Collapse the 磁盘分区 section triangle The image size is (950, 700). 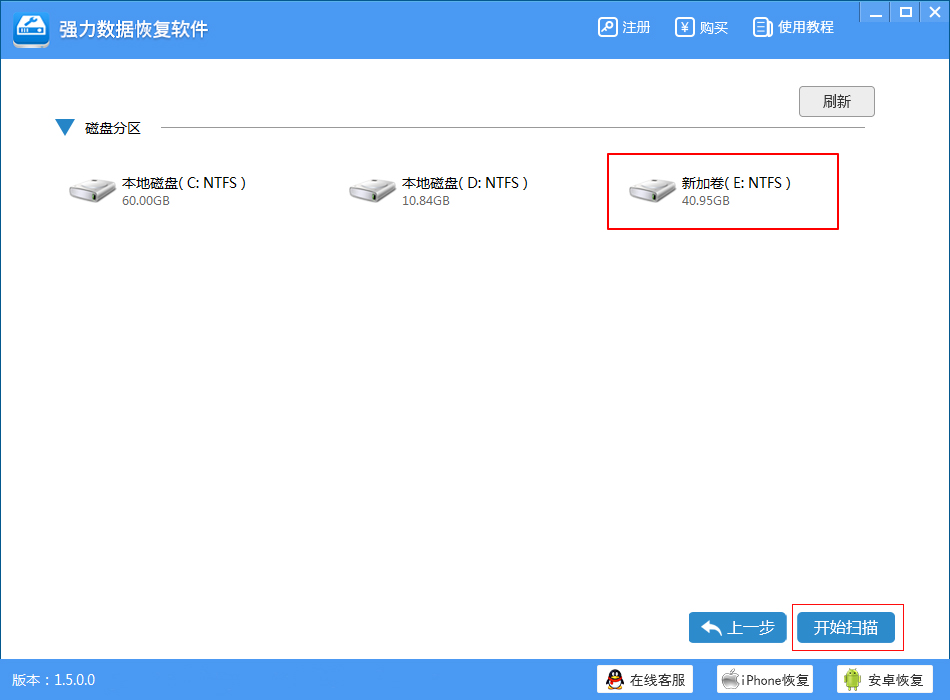(63, 128)
